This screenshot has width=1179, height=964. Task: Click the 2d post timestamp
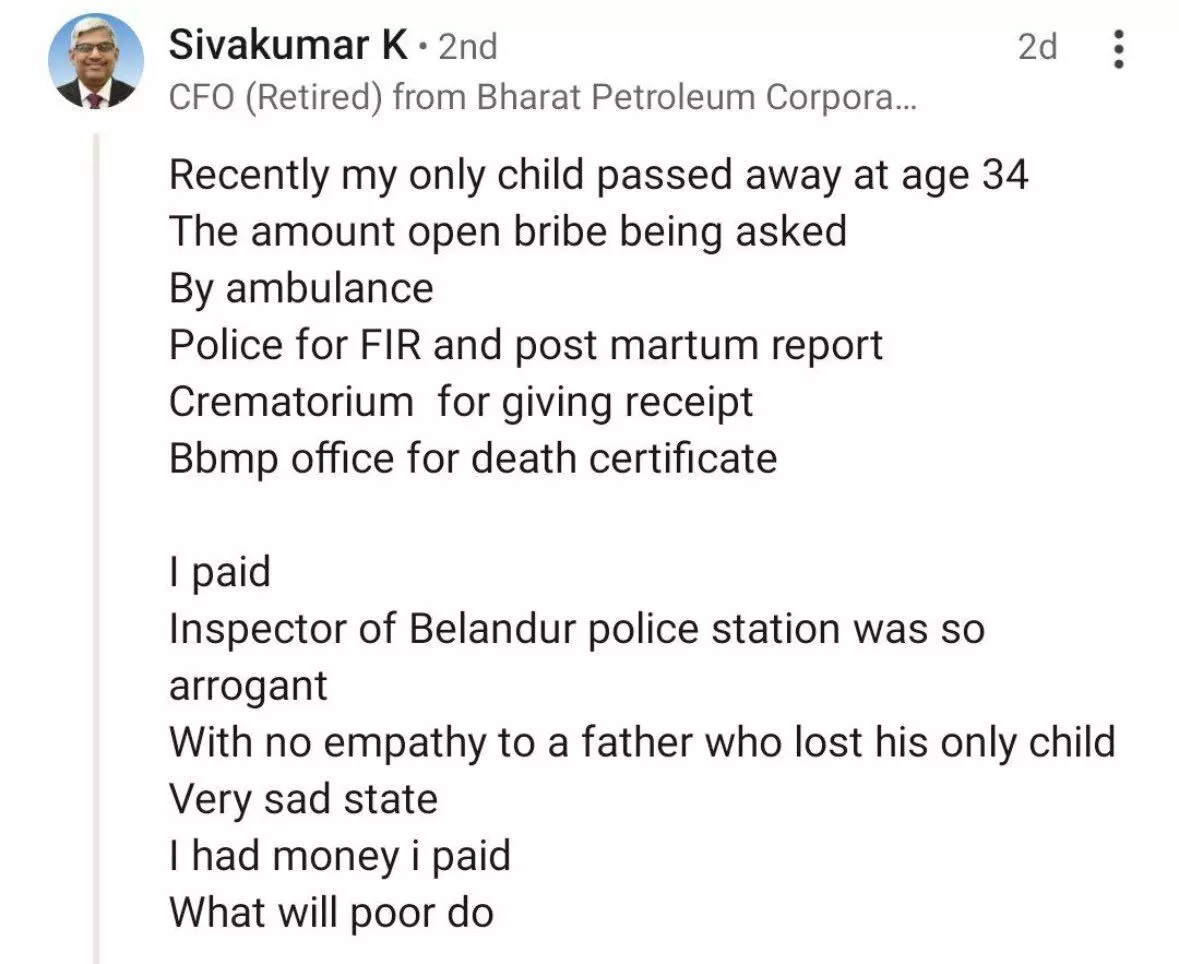(x=1037, y=46)
